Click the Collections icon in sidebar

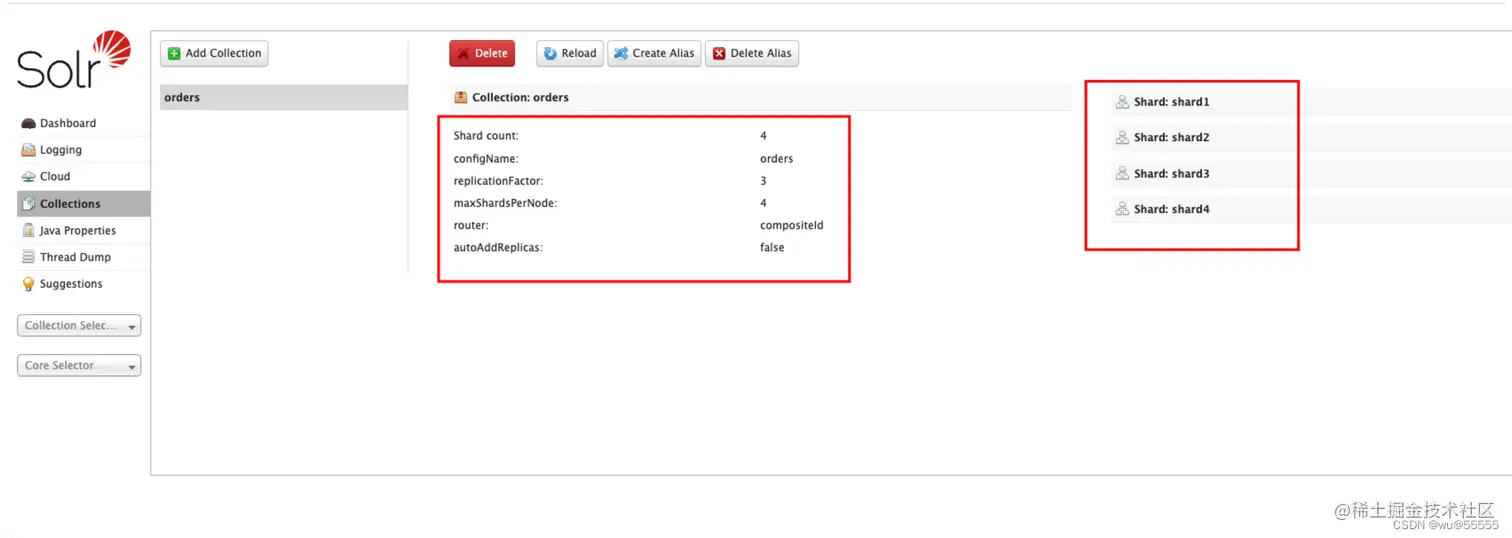tap(28, 204)
